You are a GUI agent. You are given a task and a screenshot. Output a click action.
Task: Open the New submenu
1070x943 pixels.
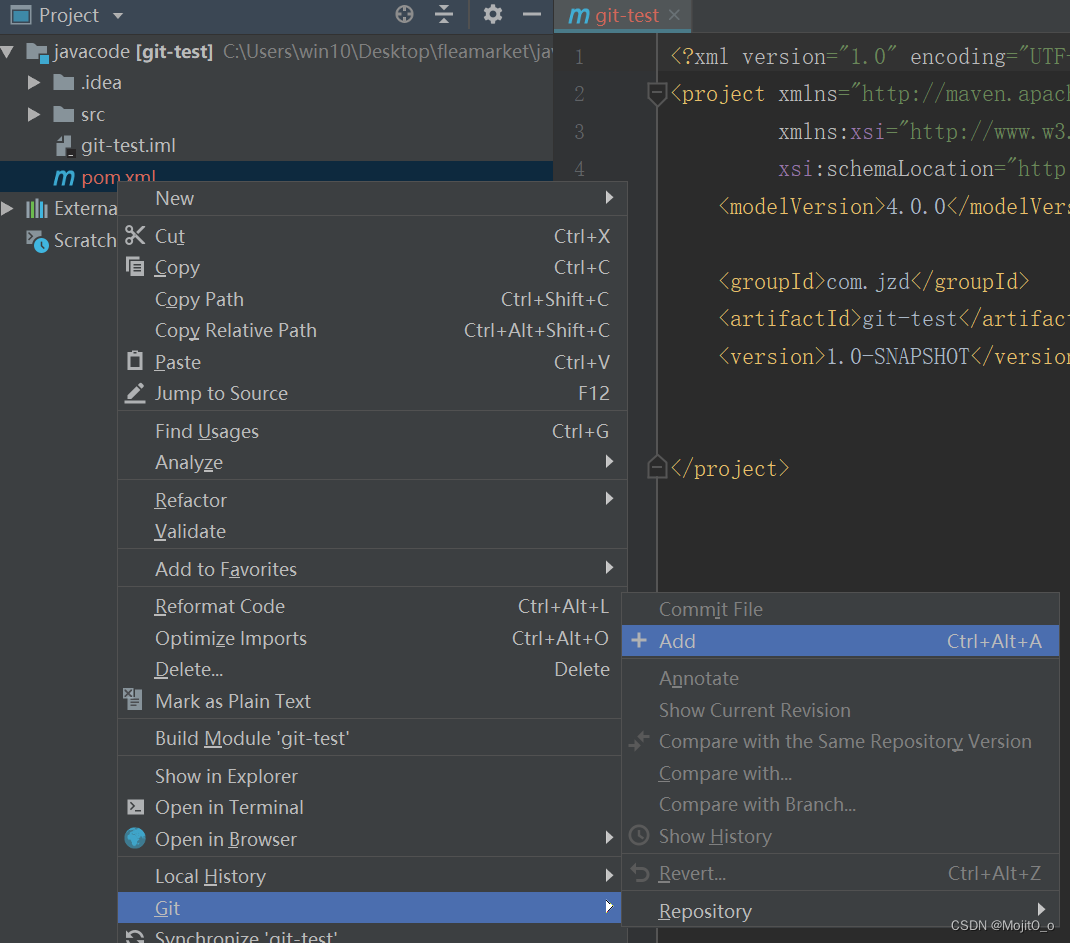tap(373, 198)
